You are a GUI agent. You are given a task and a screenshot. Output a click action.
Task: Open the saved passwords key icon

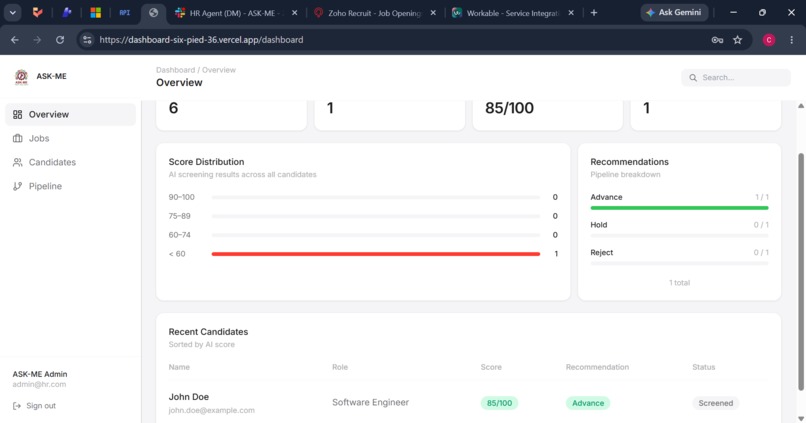pos(717,40)
